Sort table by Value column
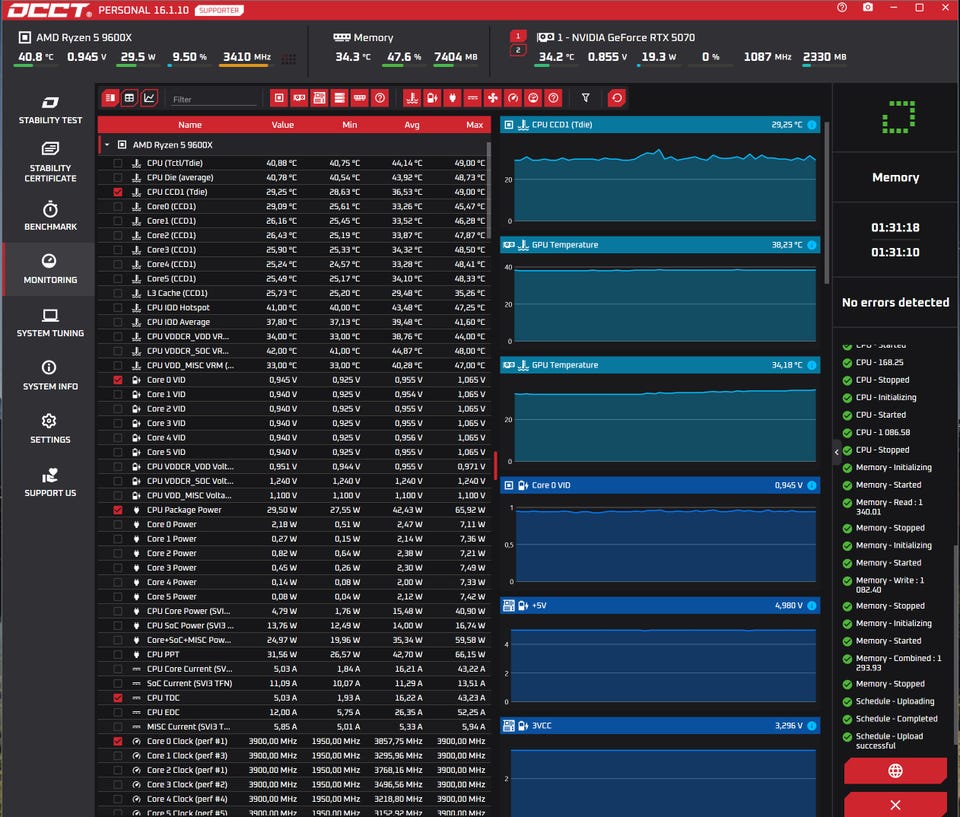Screen dimensions: 960x817 click(283, 125)
